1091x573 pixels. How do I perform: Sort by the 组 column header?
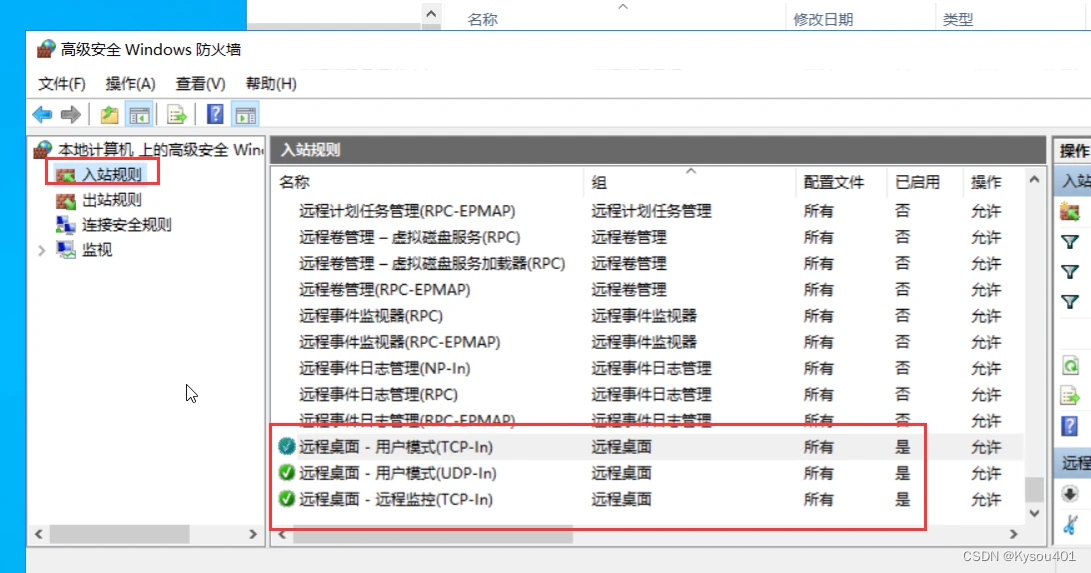(689, 182)
